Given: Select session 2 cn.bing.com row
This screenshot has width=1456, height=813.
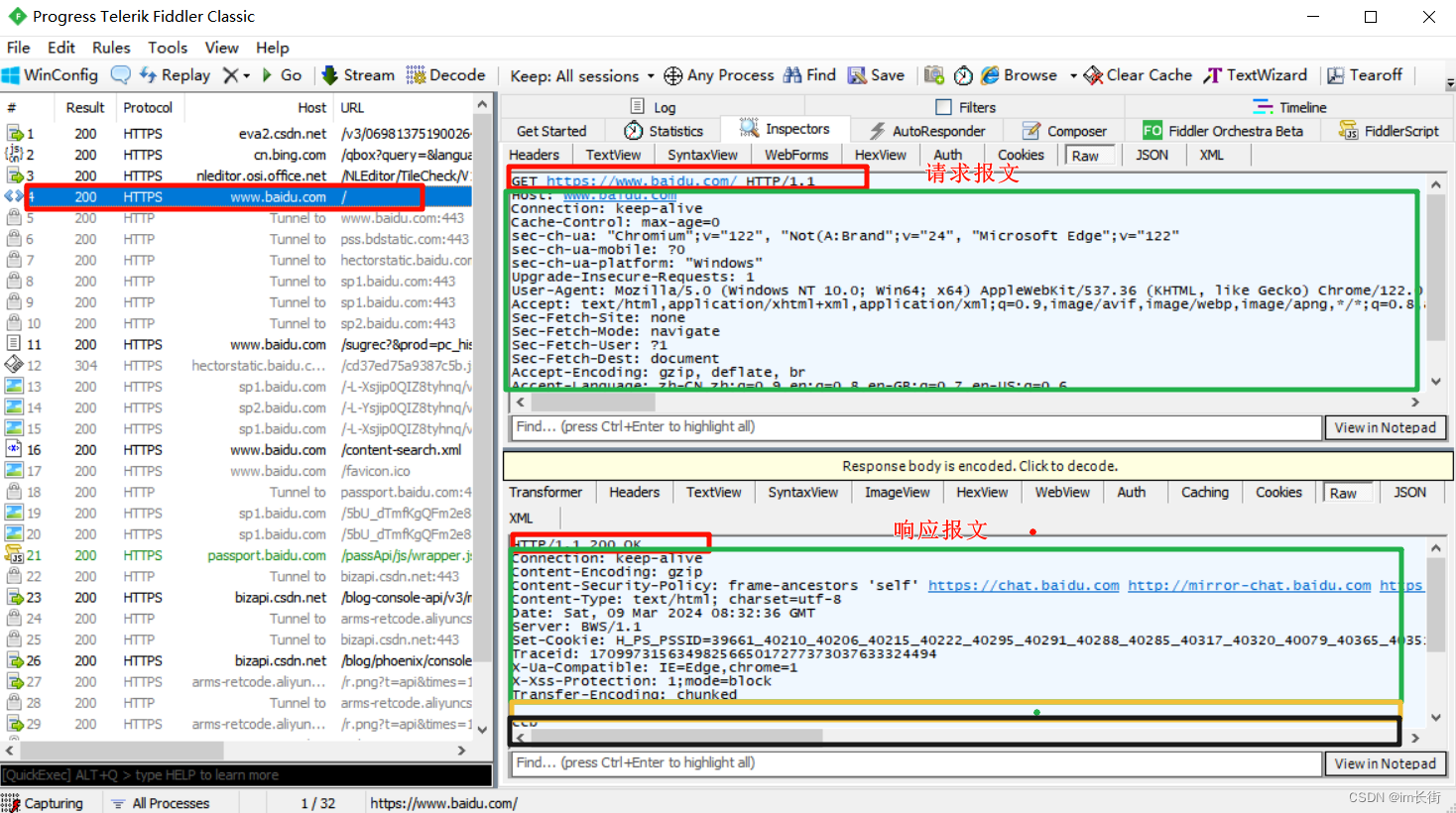Looking at the screenshot, I should 238,155.
